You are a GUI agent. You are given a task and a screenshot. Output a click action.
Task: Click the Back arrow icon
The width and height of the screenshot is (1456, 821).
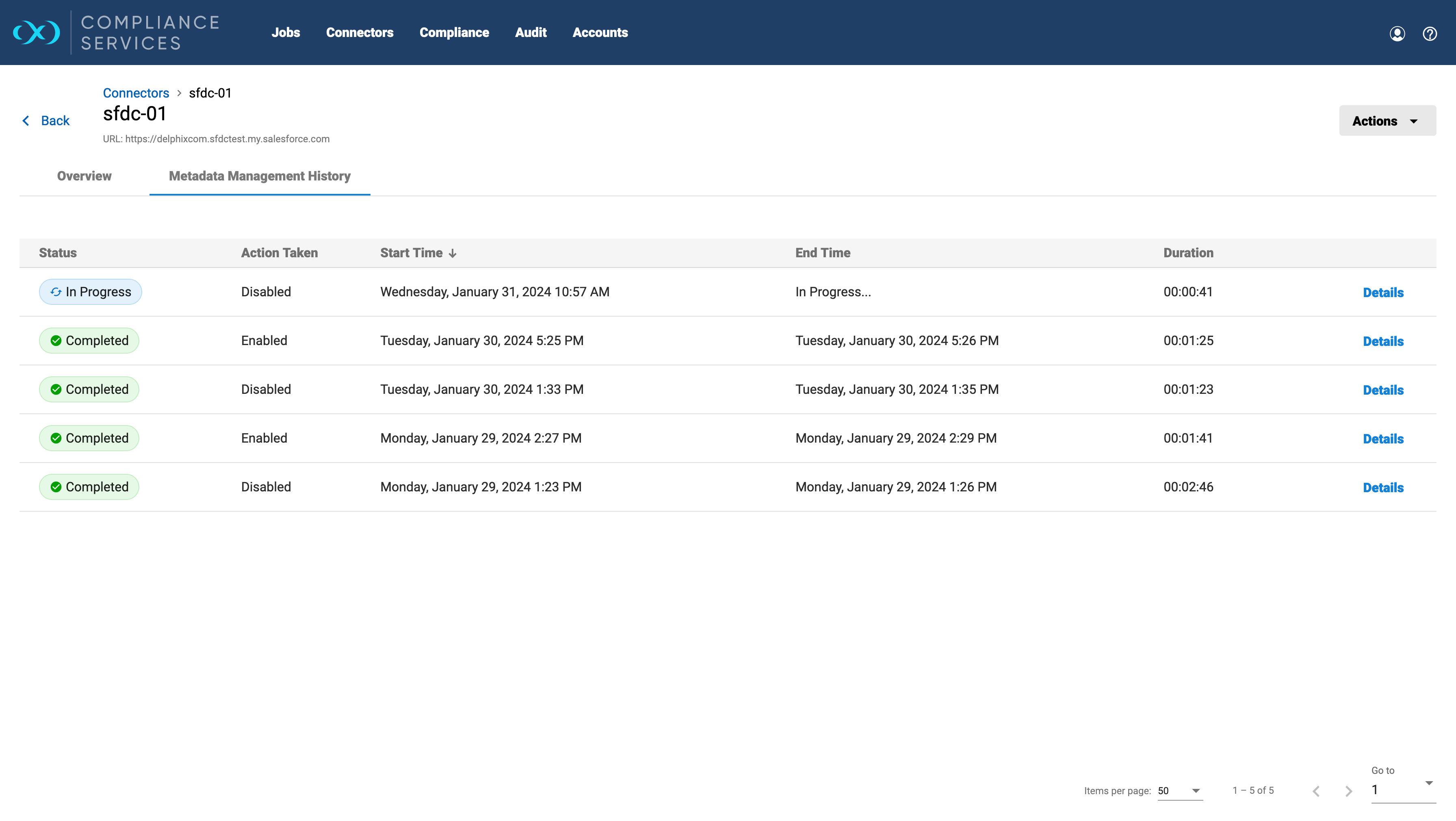pos(26,120)
